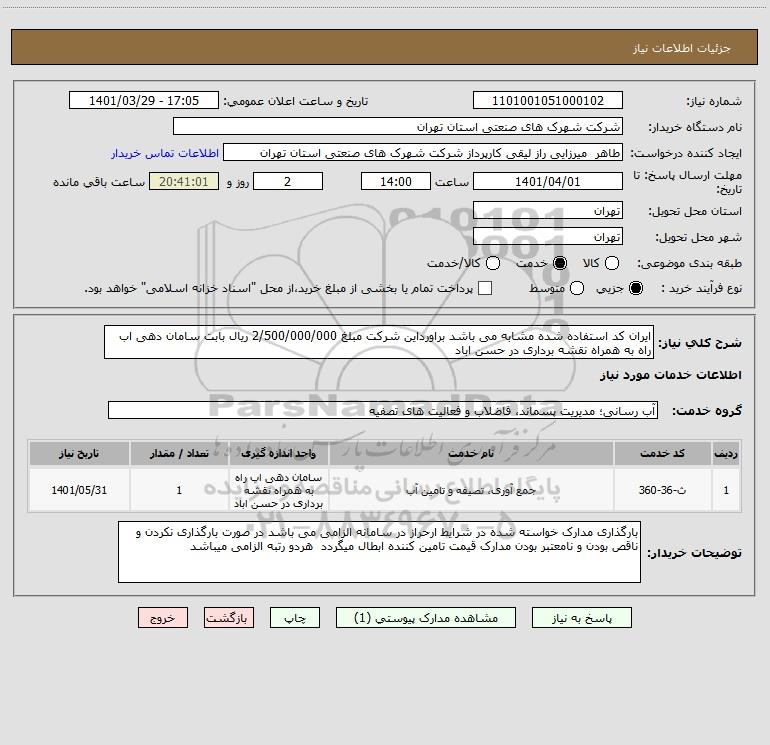This screenshot has height=745, width=770.
Task: Click the ردیف column header
Action: pos(726,453)
